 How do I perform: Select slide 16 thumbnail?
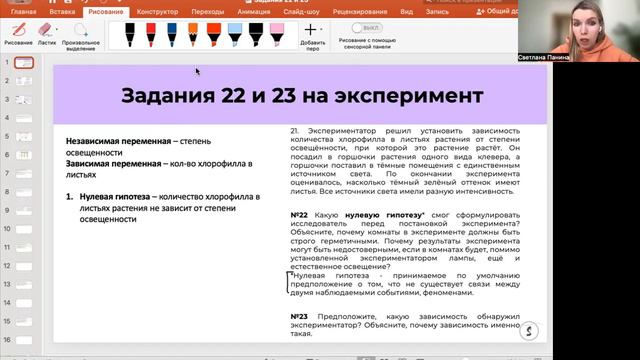24,340
